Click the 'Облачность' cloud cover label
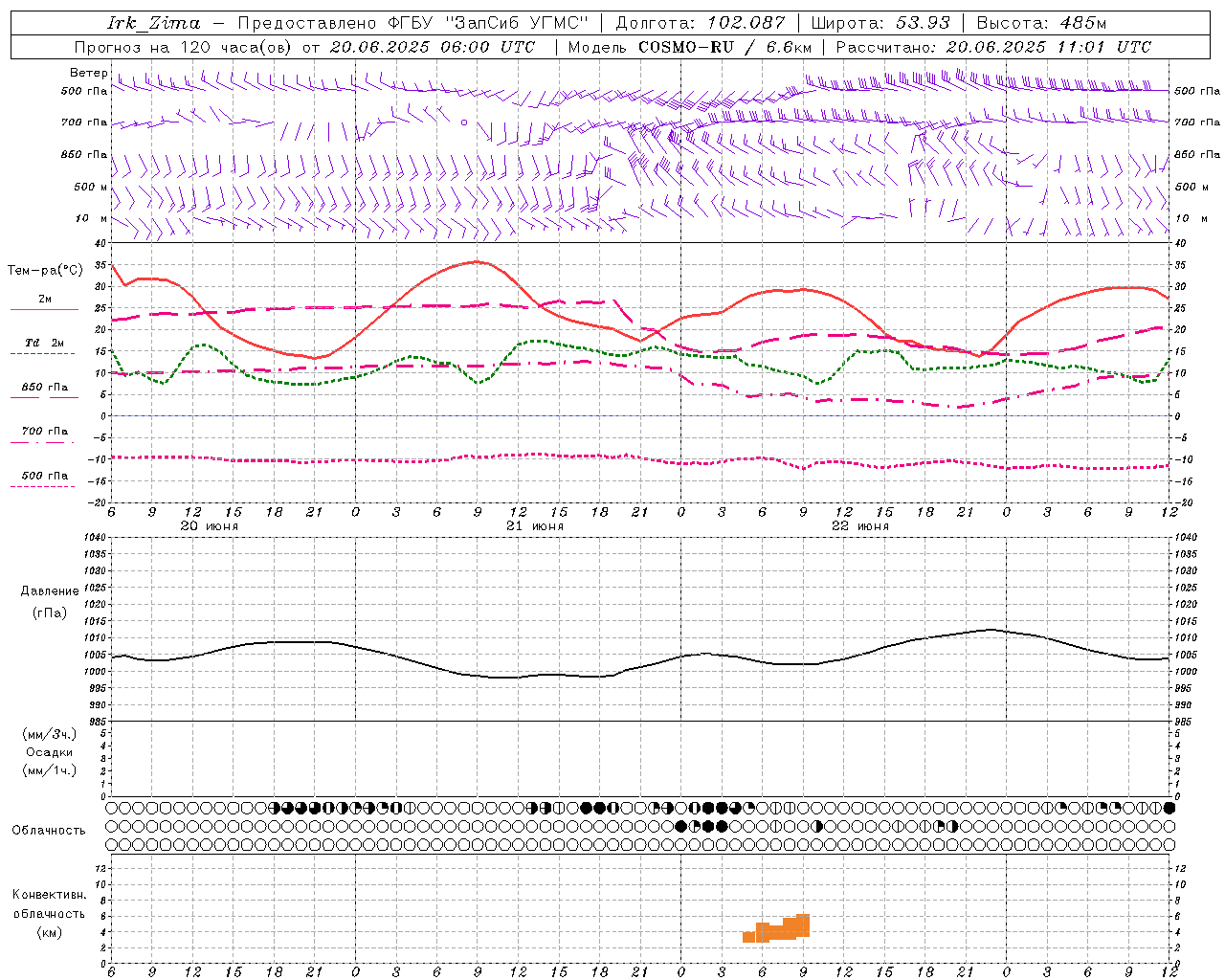This screenshot has width=1225, height=980. pos(49,831)
